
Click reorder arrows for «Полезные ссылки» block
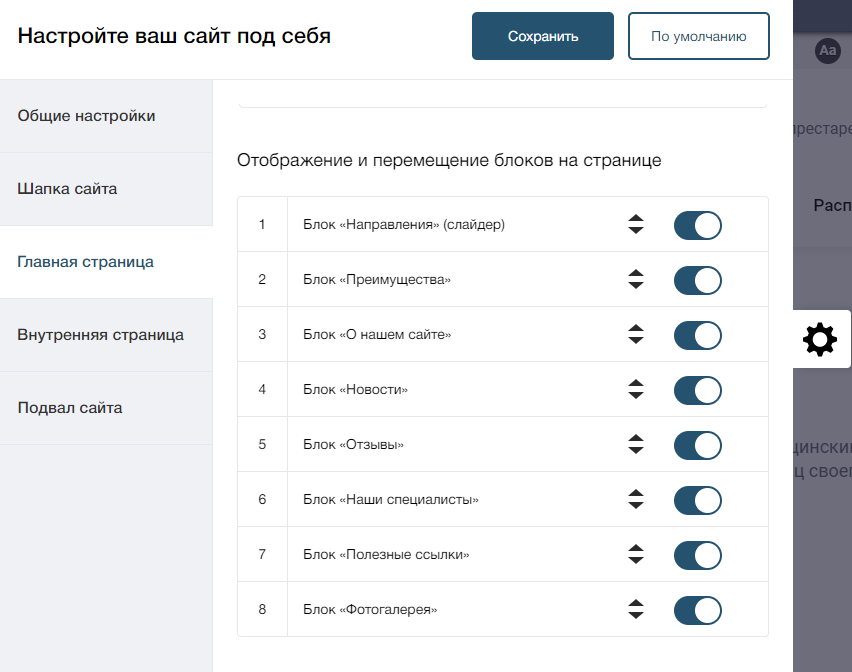pyautogui.click(x=636, y=554)
